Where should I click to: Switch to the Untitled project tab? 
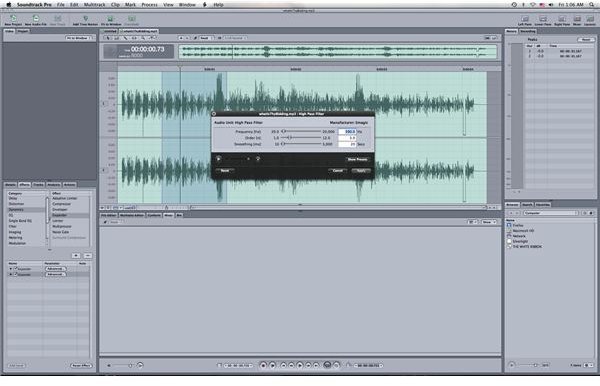click(110, 31)
